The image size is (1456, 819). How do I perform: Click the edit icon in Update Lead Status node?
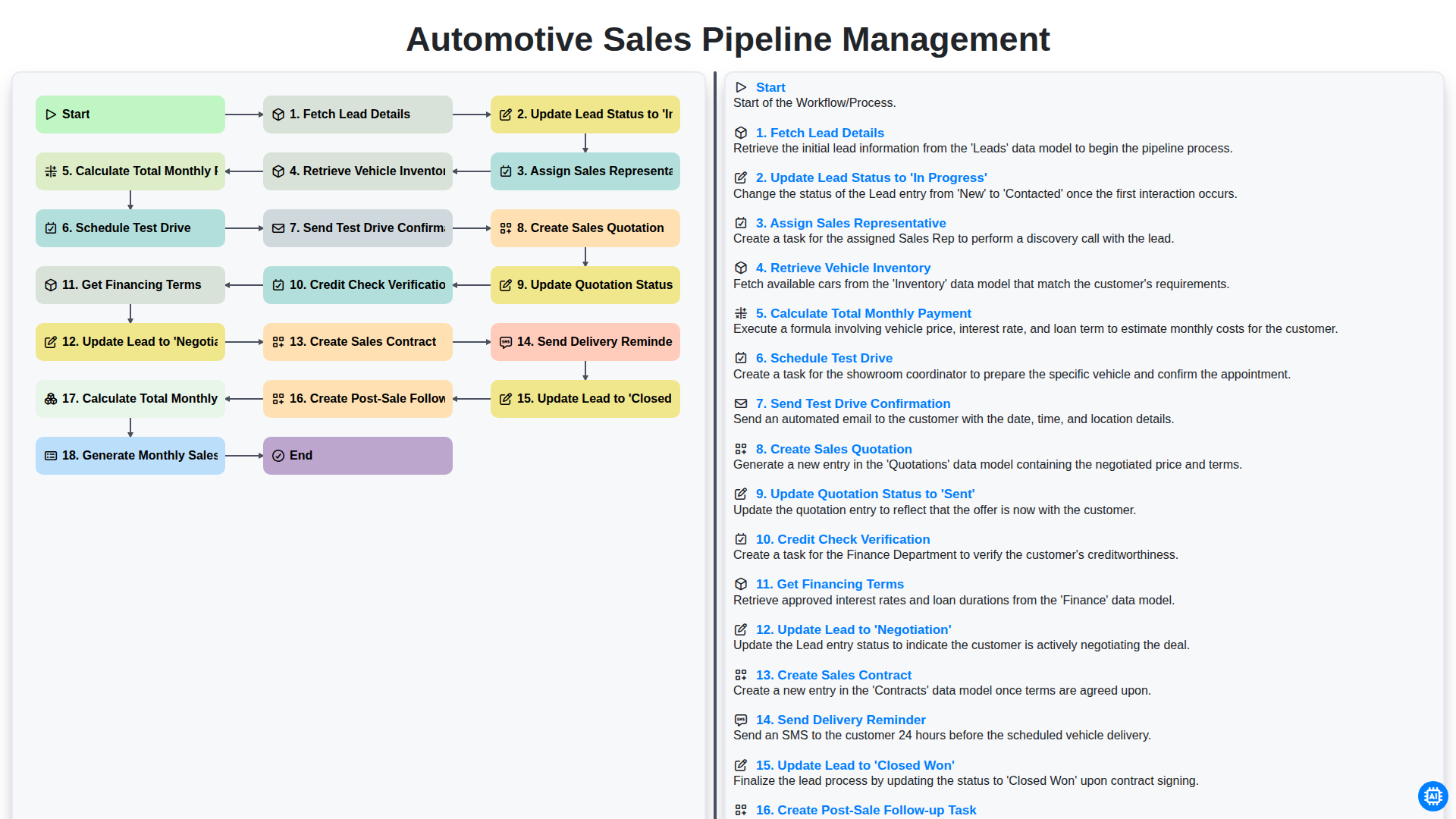506,115
